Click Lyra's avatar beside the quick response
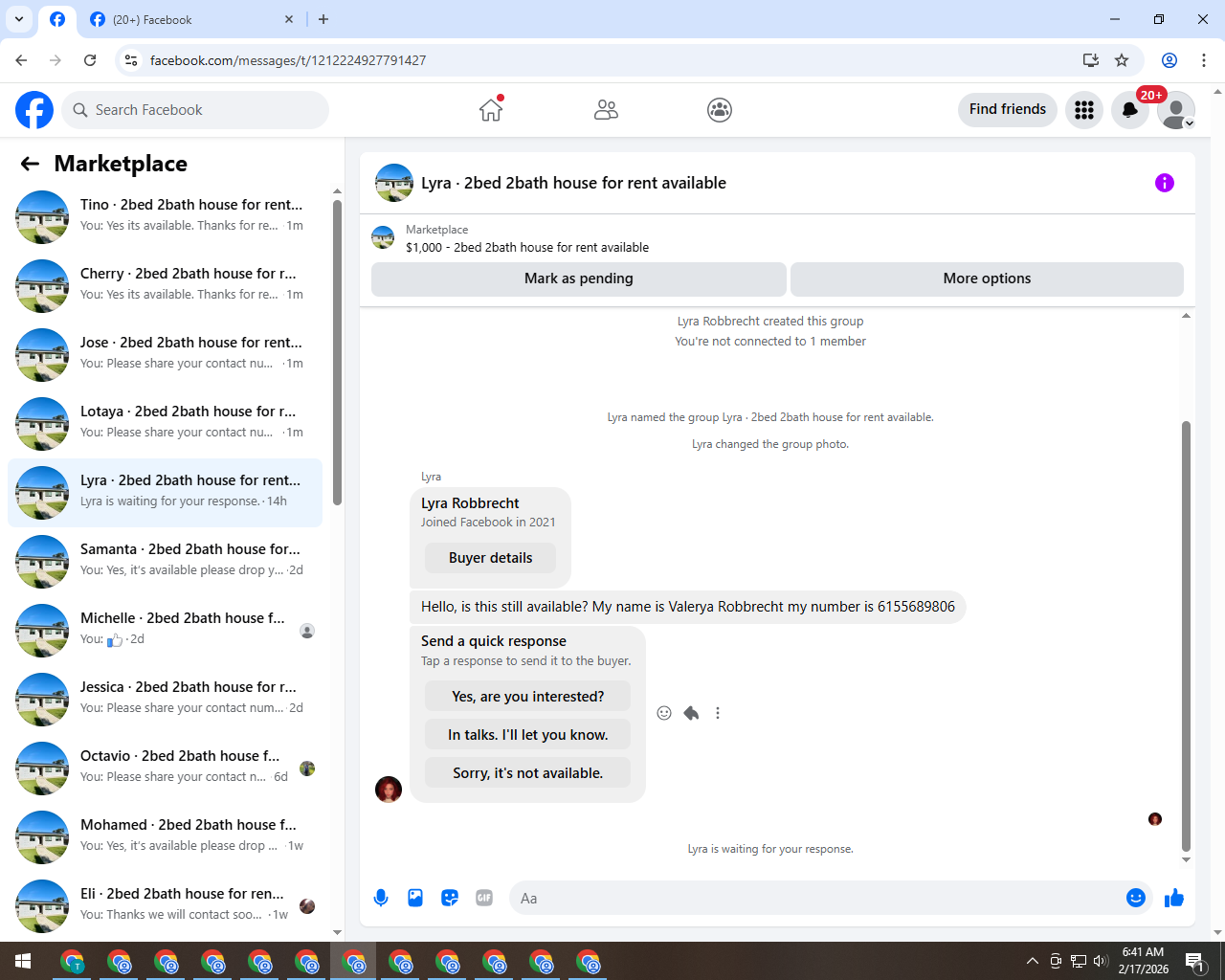The image size is (1225, 980). click(389, 790)
